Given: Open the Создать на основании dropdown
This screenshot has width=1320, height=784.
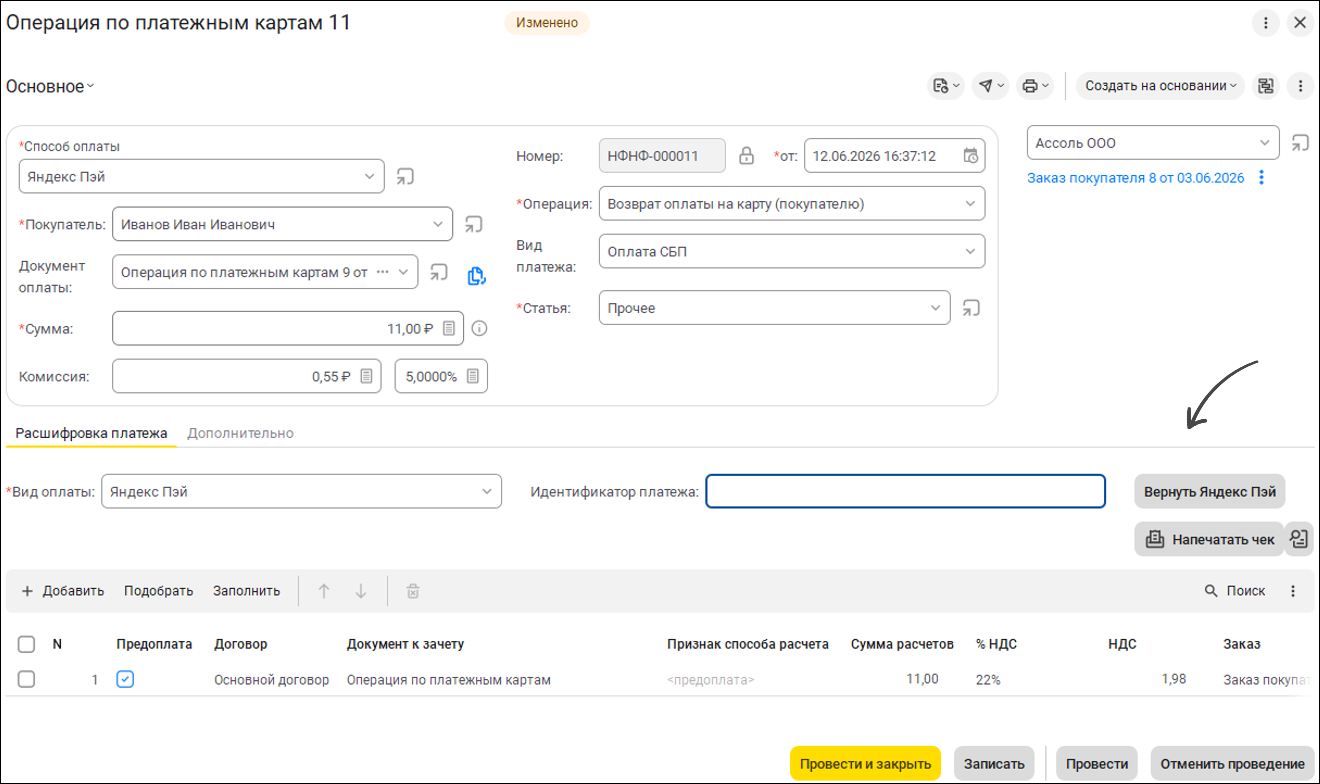Looking at the screenshot, I should (1160, 86).
